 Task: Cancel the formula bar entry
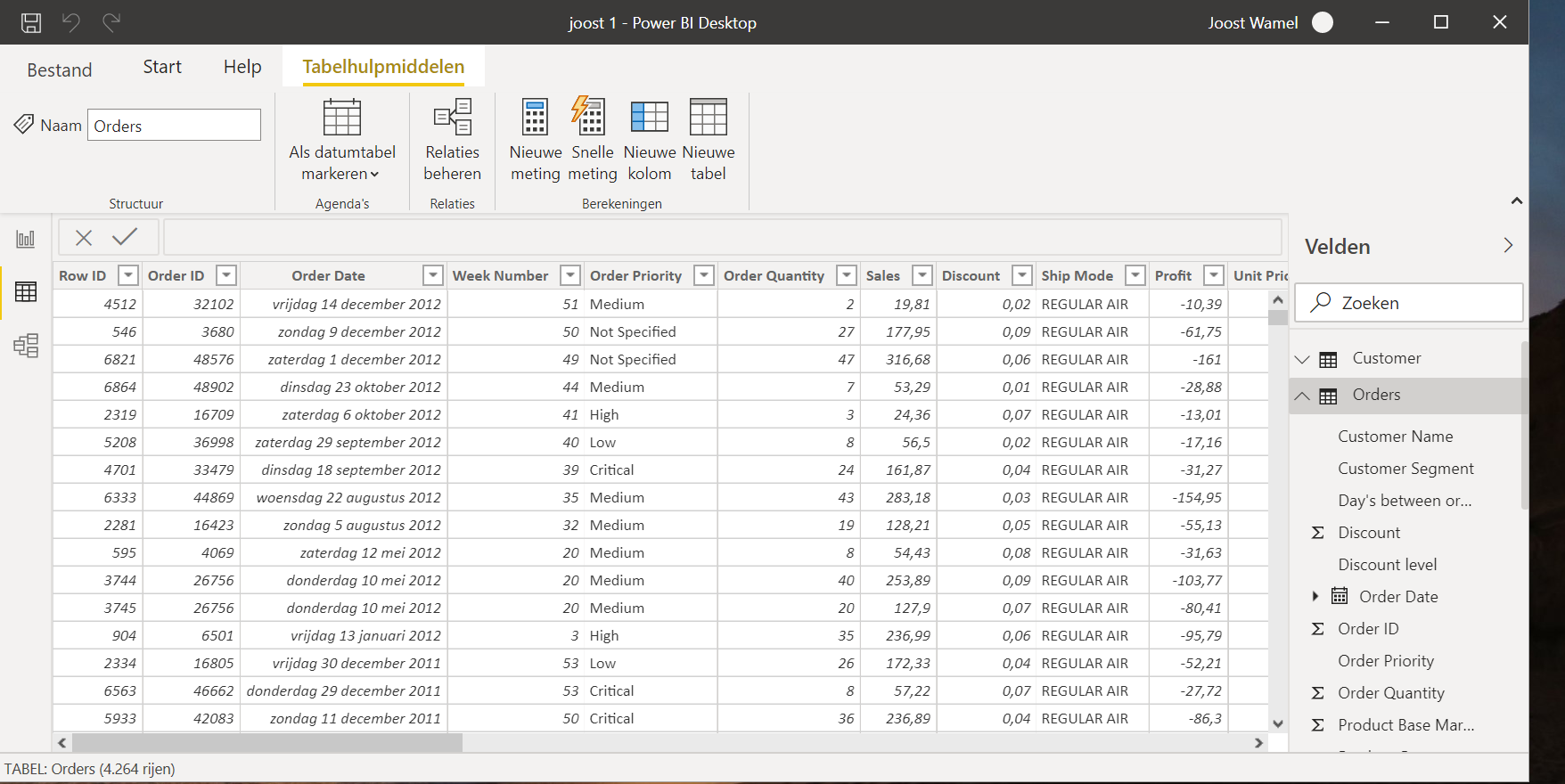click(x=84, y=238)
